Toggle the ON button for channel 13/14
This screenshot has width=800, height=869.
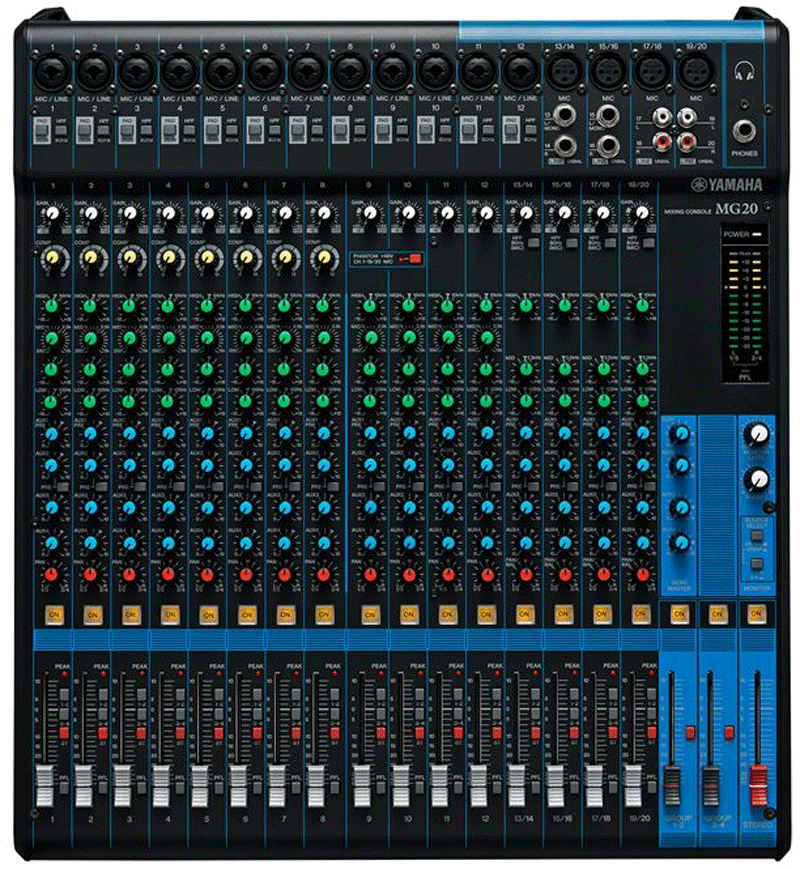pyautogui.click(x=523, y=614)
